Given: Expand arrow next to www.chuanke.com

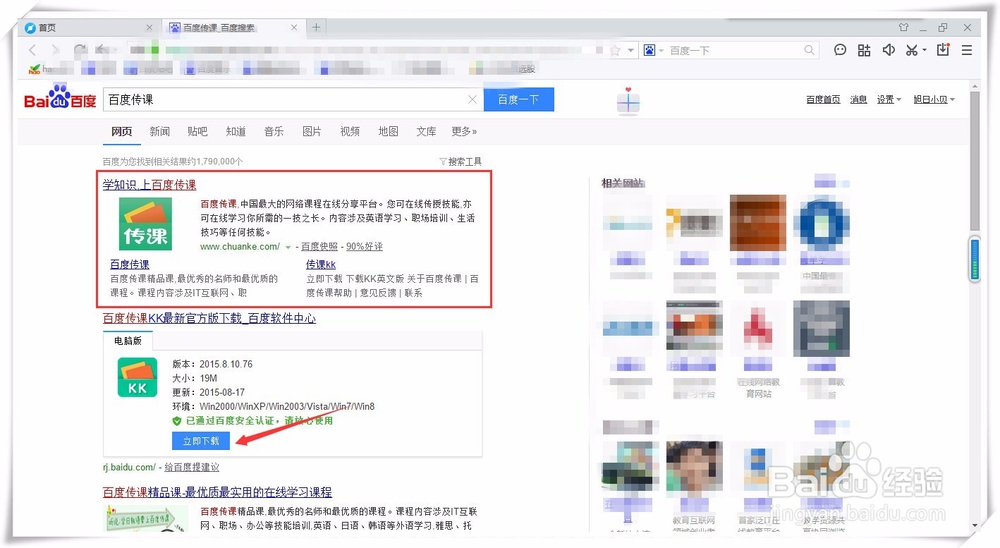Looking at the screenshot, I should pos(288,247).
